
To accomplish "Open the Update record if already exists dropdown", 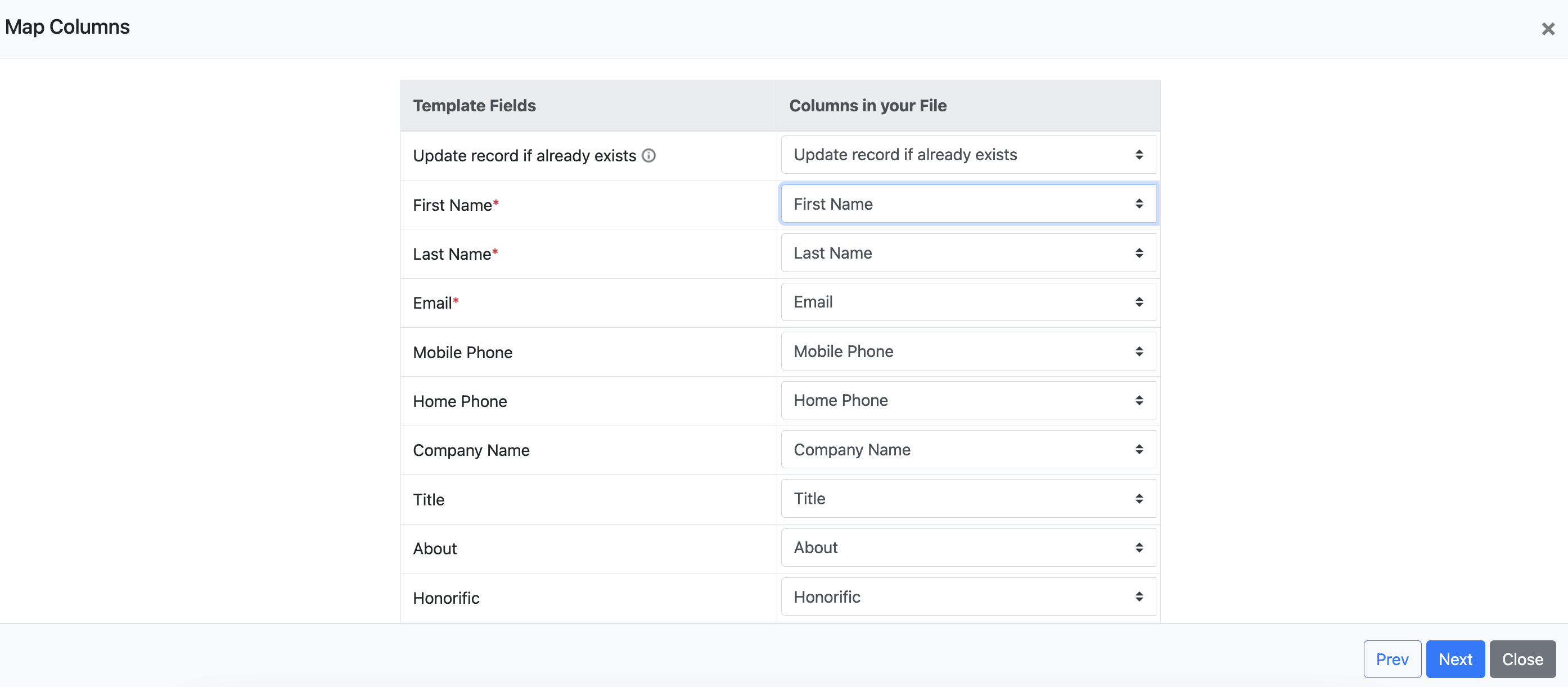I will [x=968, y=155].
